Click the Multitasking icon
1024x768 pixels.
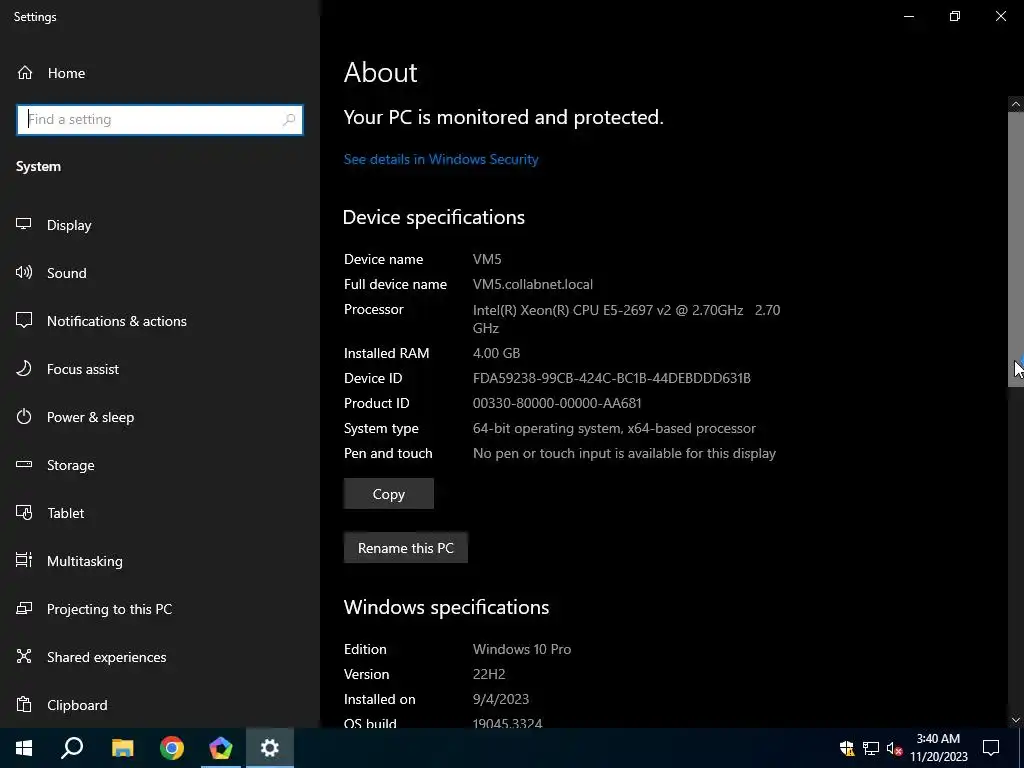[24, 560]
